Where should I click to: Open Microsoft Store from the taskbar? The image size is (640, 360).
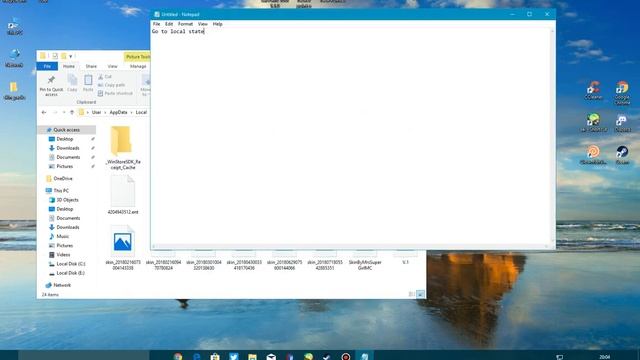point(215,356)
